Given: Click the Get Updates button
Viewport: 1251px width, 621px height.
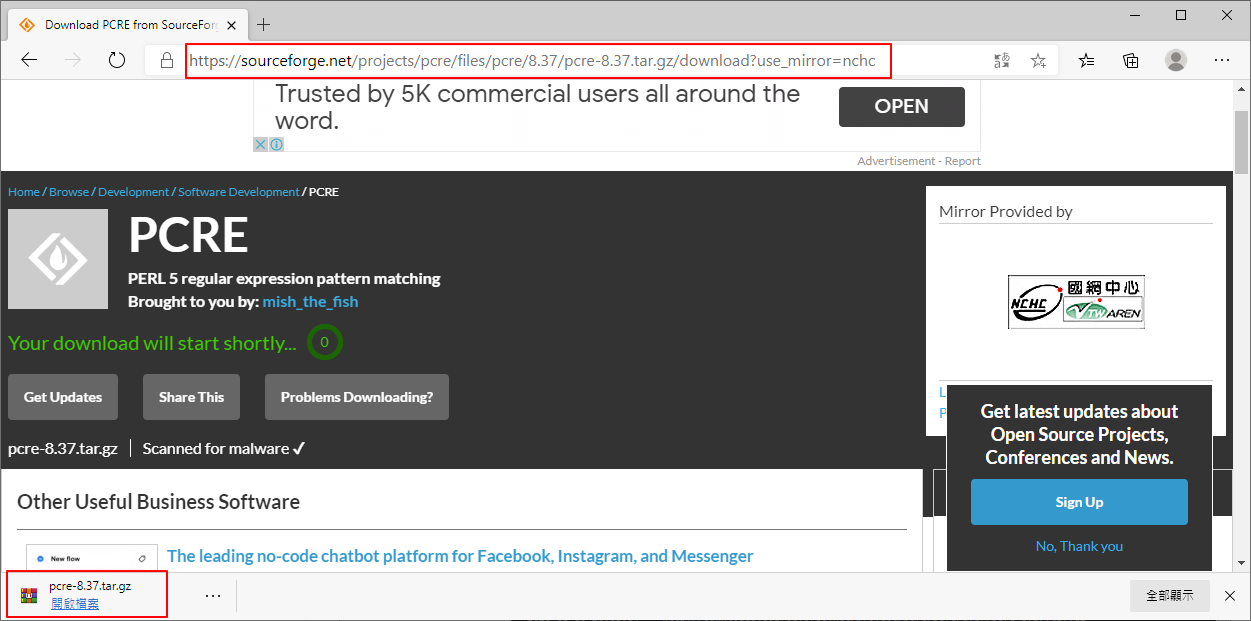Looking at the screenshot, I should [x=63, y=397].
